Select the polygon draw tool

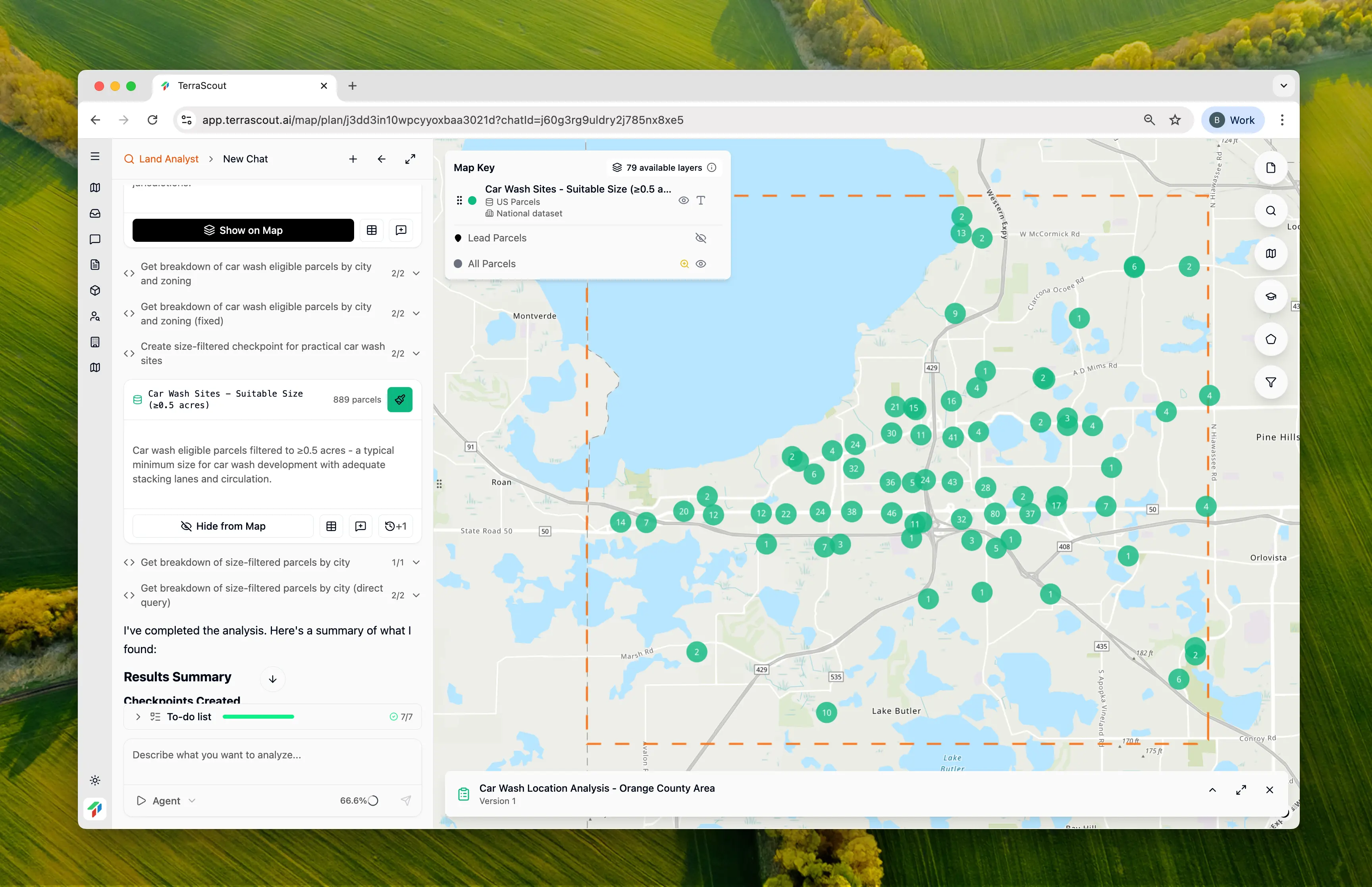(1270, 339)
